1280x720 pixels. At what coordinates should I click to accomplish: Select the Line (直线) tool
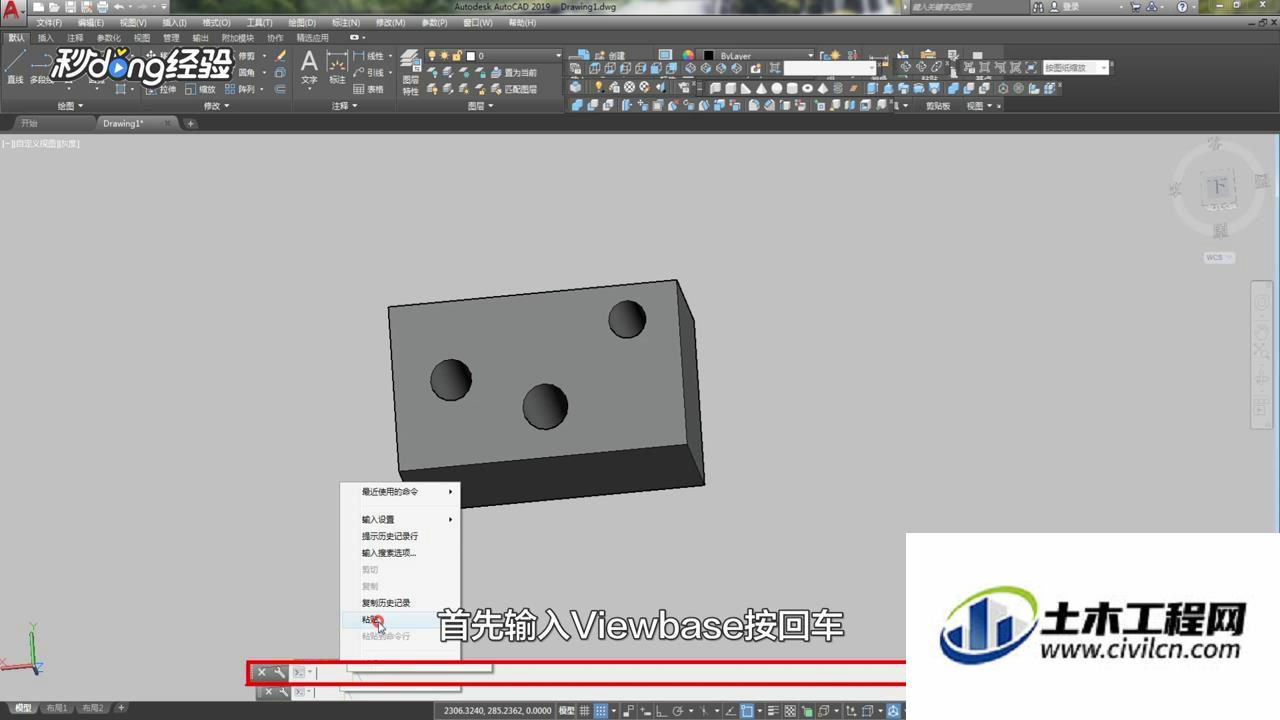[x=15, y=68]
